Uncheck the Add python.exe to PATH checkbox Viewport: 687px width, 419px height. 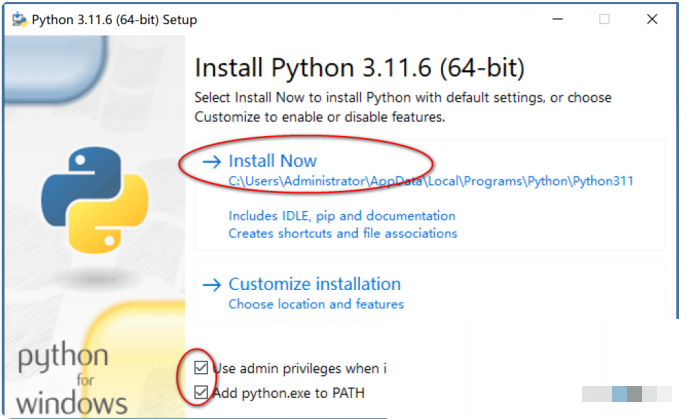(x=201, y=392)
